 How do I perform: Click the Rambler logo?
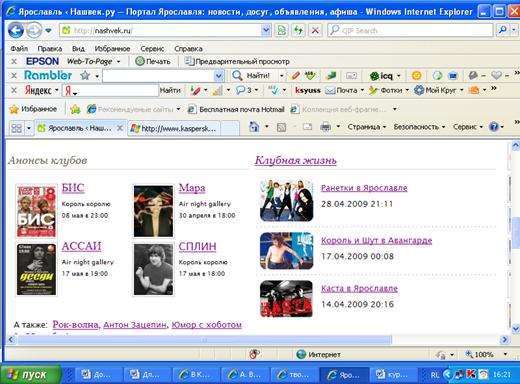click(x=48, y=75)
